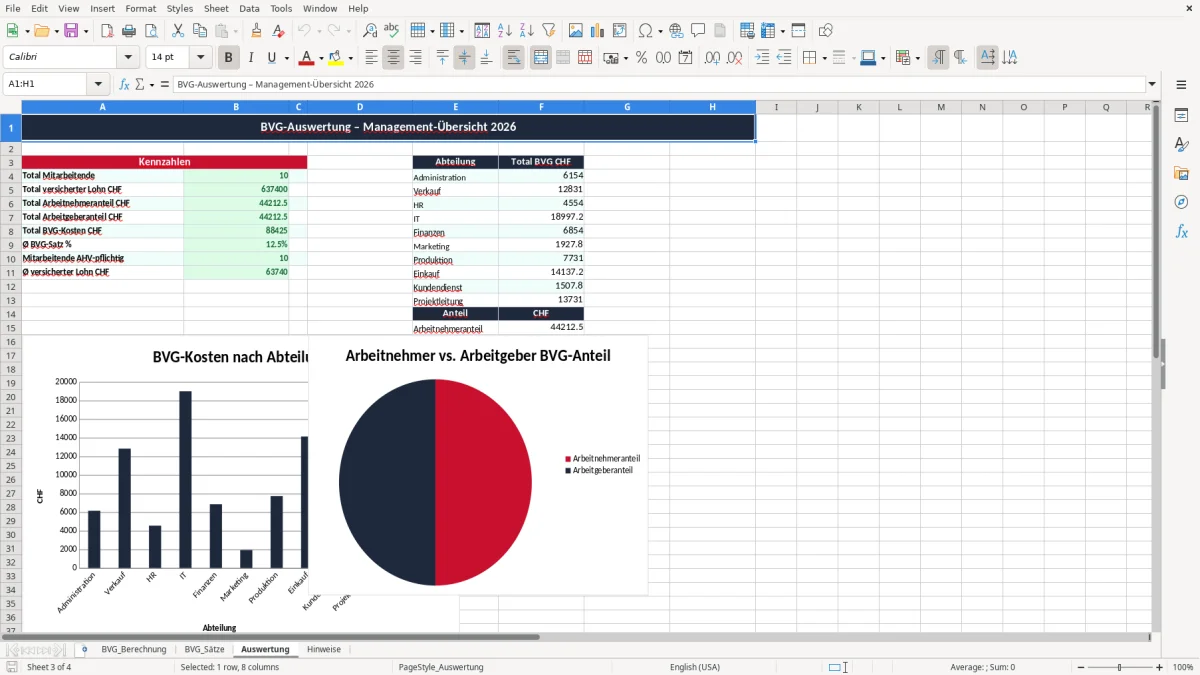Open Function Wizard fx icon
Image resolution: width=1200 pixels, height=675 pixels.
pos(124,84)
